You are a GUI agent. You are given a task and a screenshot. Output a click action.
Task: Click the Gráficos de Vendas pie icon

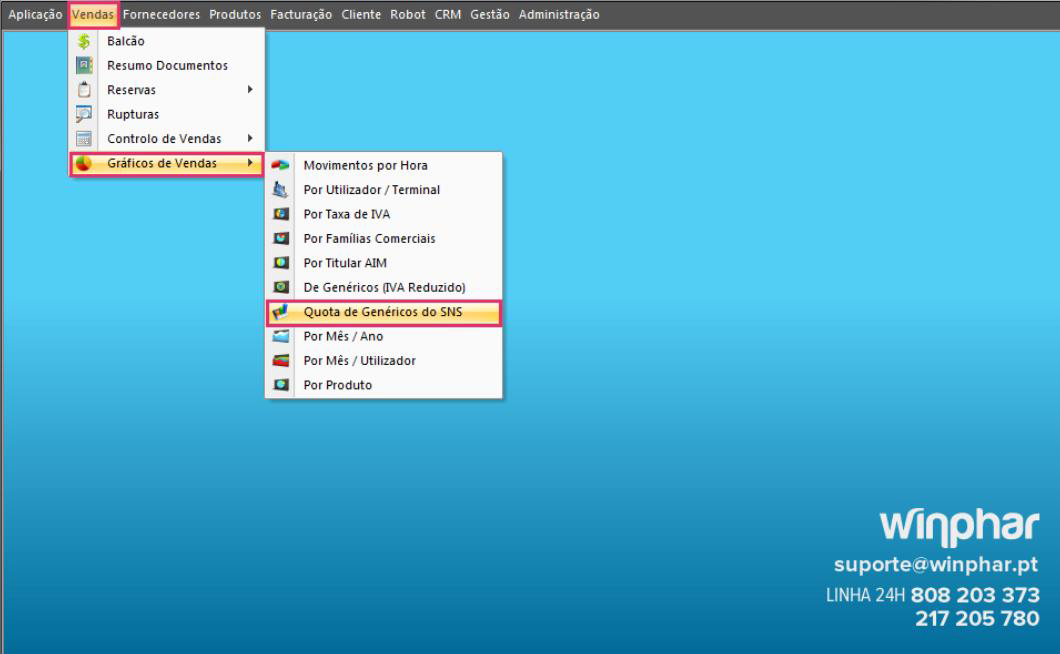(x=84, y=163)
